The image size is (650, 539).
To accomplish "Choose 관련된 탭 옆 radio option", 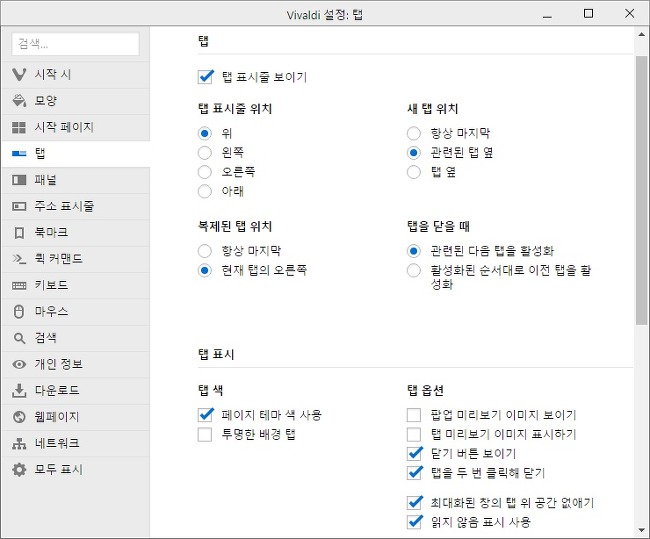I will (414, 153).
